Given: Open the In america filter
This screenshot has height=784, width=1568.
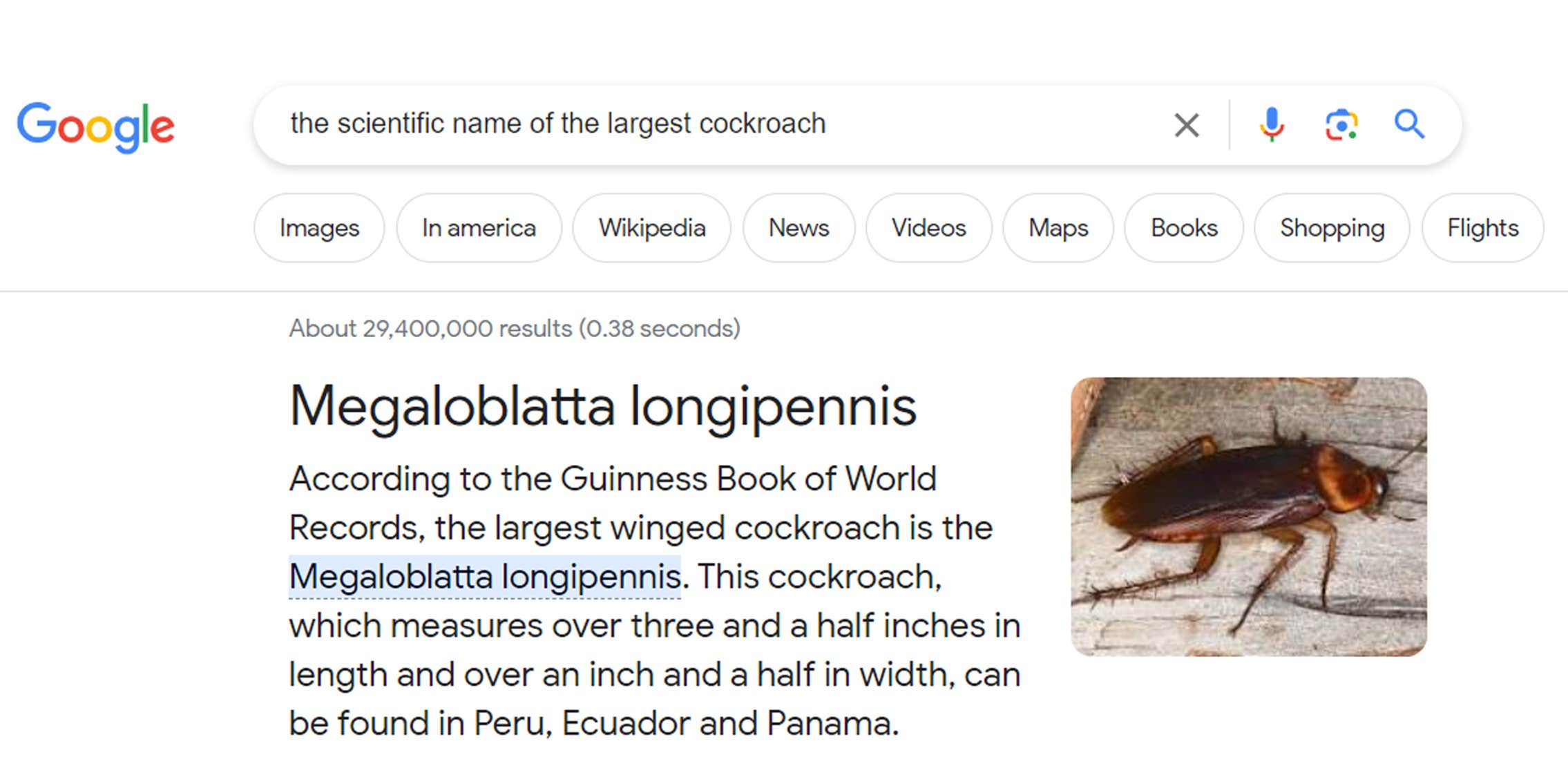Looking at the screenshot, I should [479, 228].
